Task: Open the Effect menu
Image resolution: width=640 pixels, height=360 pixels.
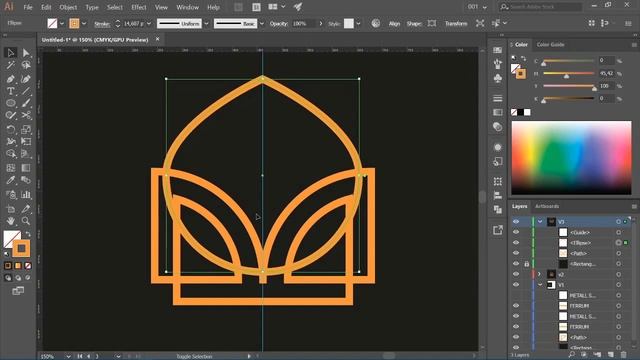Action: (139, 7)
